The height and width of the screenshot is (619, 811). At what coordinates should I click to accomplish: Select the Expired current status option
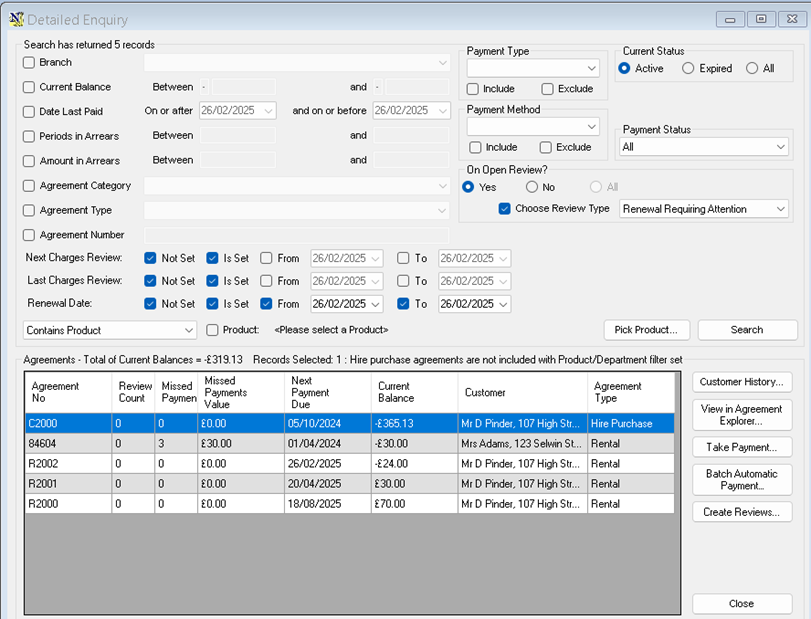(x=688, y=69)
